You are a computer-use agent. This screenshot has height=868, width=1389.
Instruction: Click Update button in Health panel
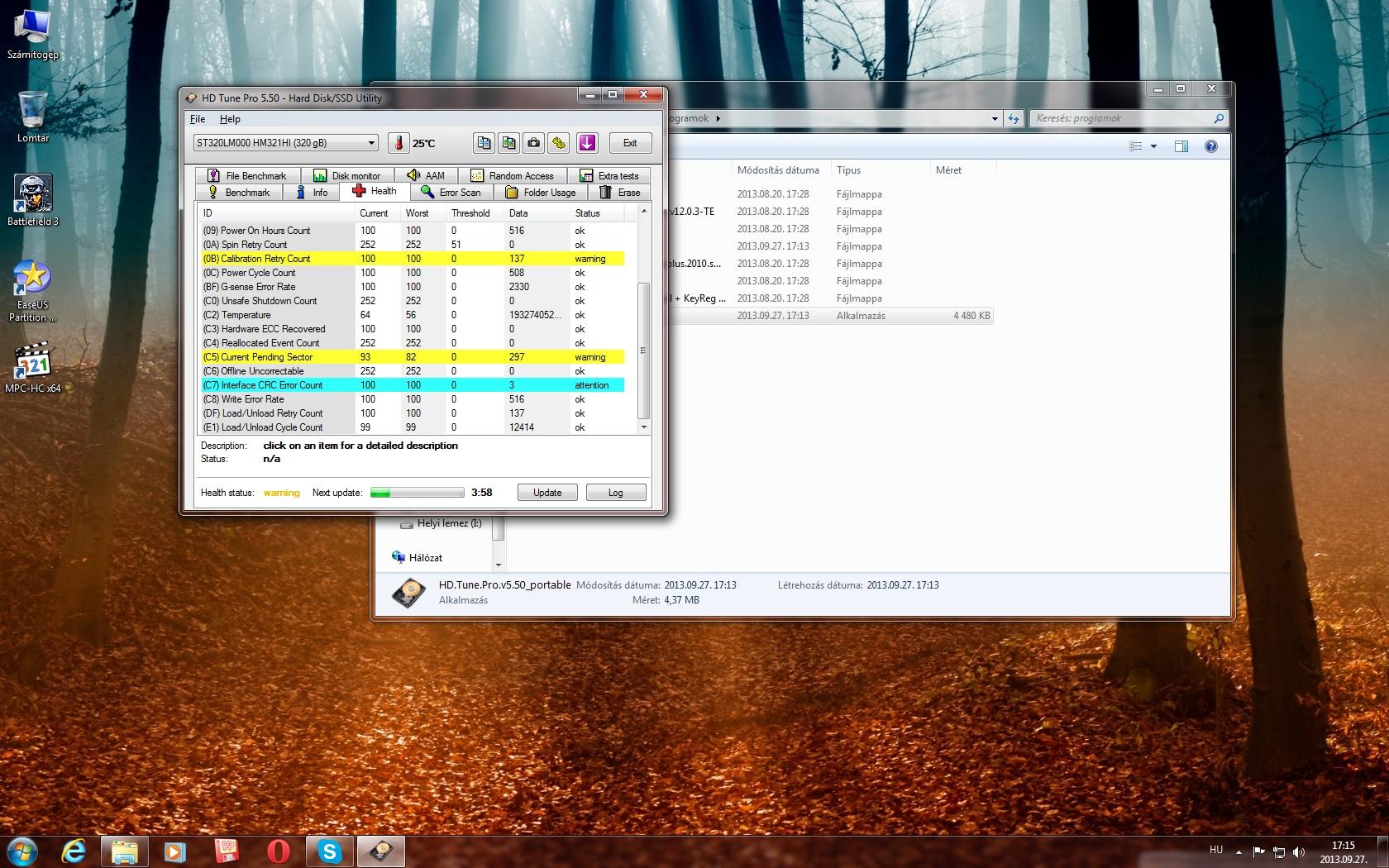click(547, 493)
